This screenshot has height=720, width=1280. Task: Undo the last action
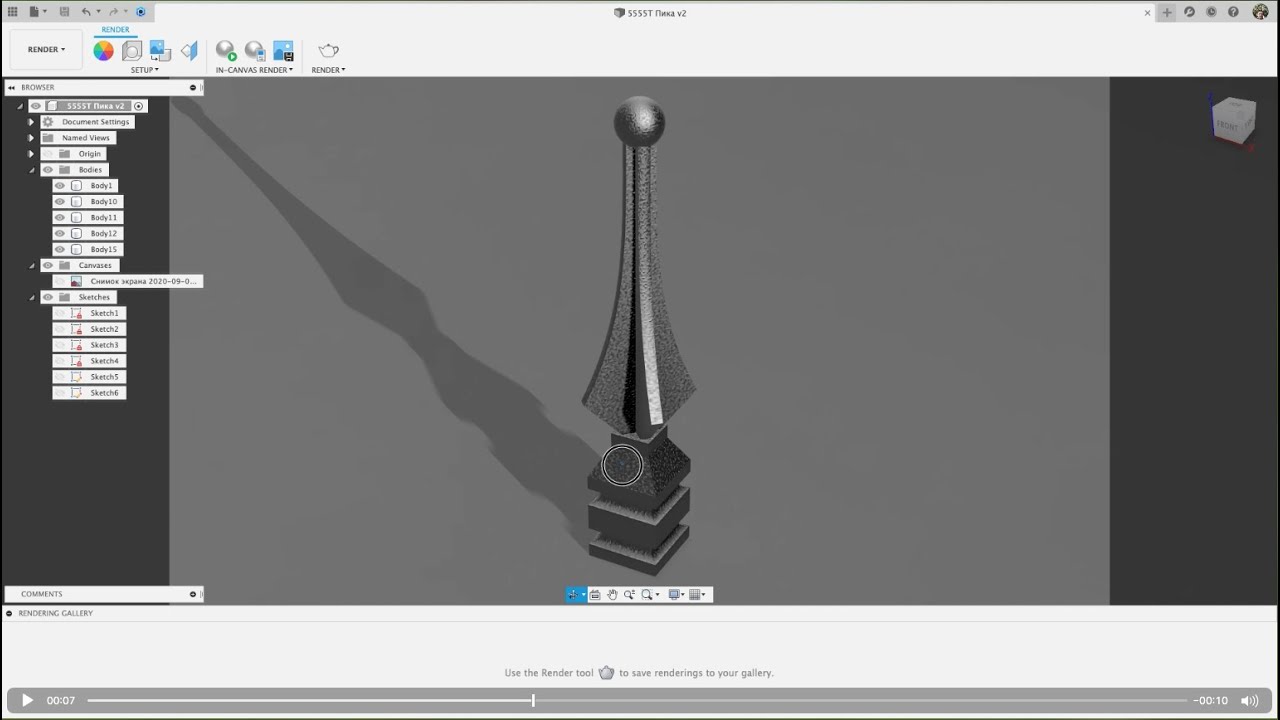pos(86,12)
